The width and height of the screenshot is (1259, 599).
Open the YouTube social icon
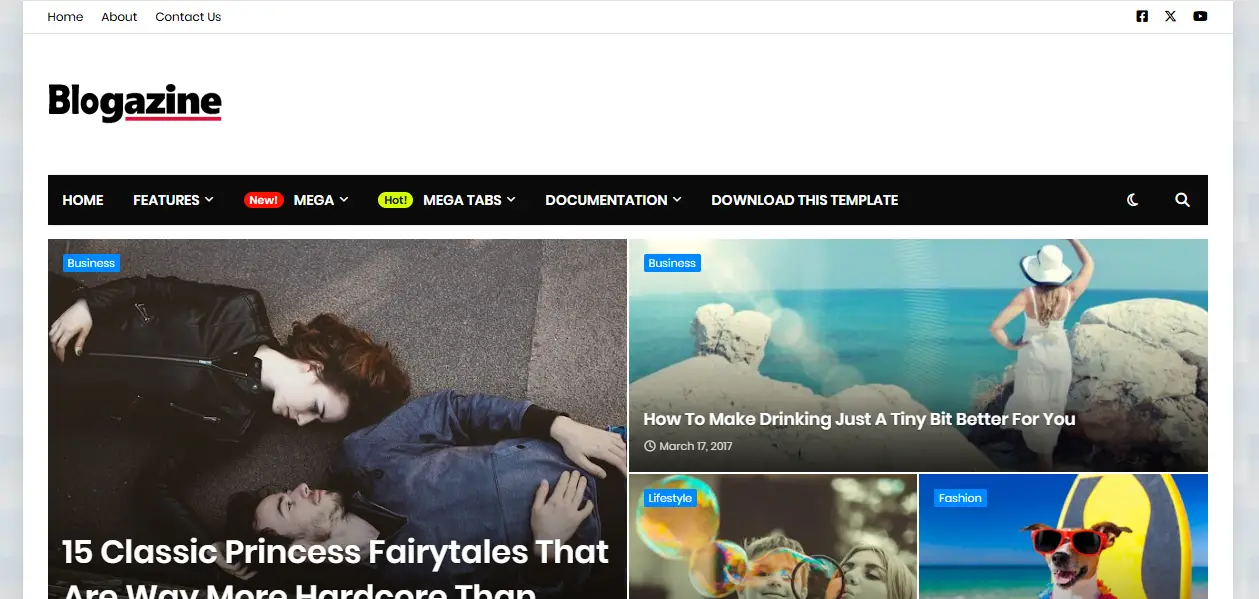(x=1200, y=16)
